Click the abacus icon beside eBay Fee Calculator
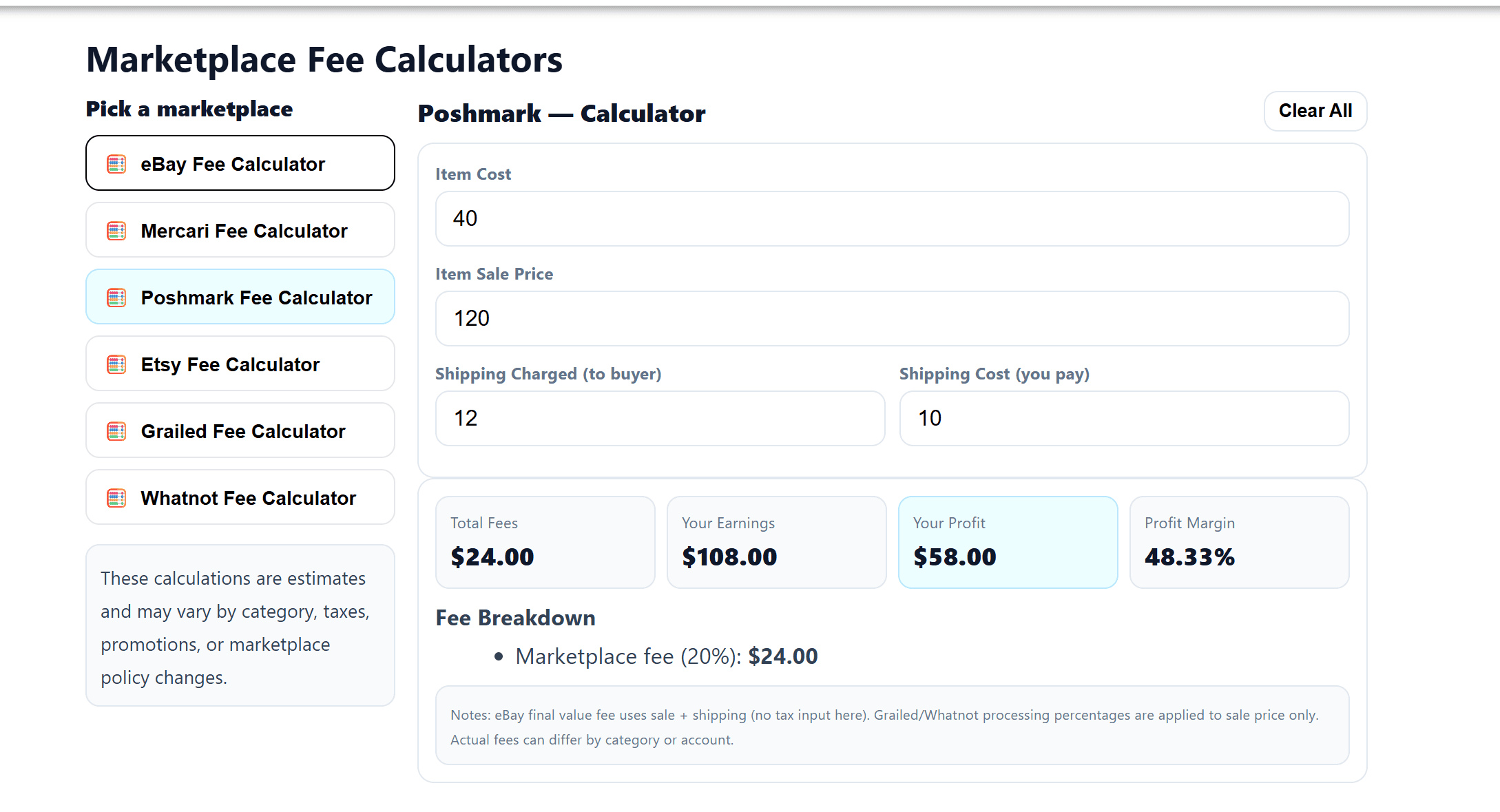1500x812 pixels. click(x=116, y=164)
